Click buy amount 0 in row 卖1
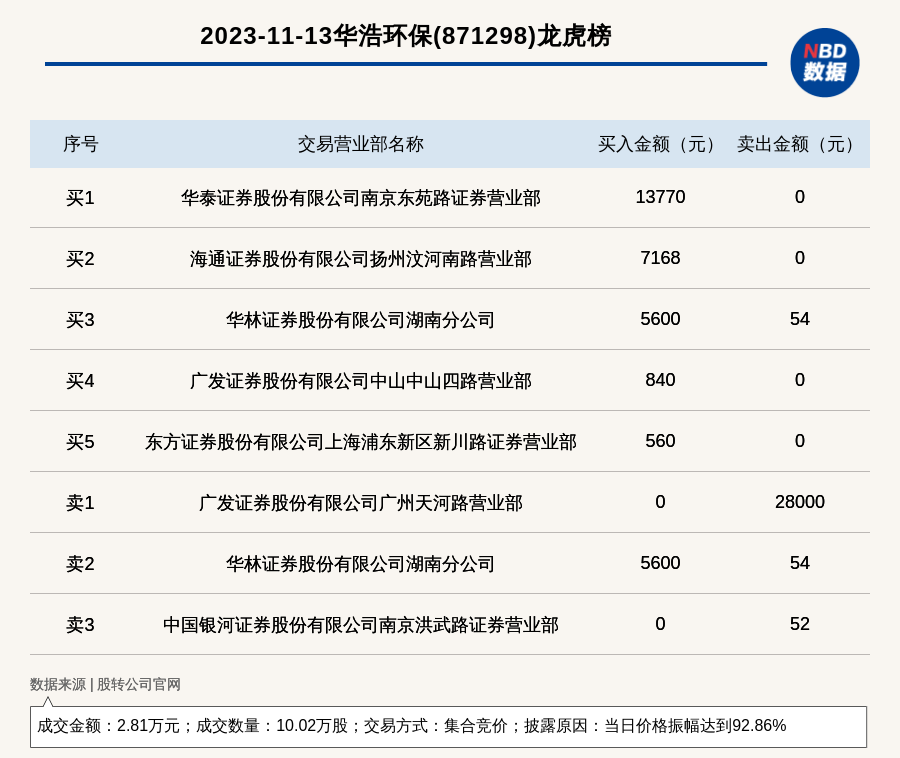 (x=660, y=502)
